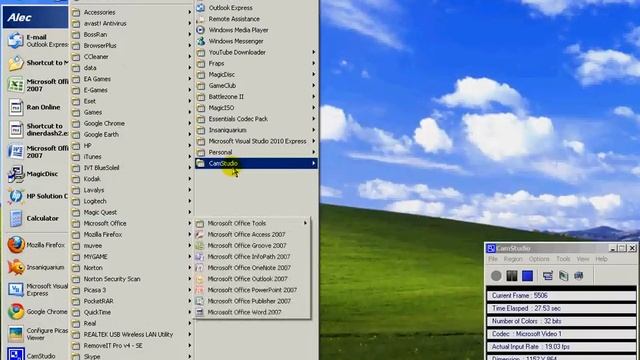This screenshot has height=360, width=640.
Task: Launch Outlook Express from programs submenu
Action: 256,8
